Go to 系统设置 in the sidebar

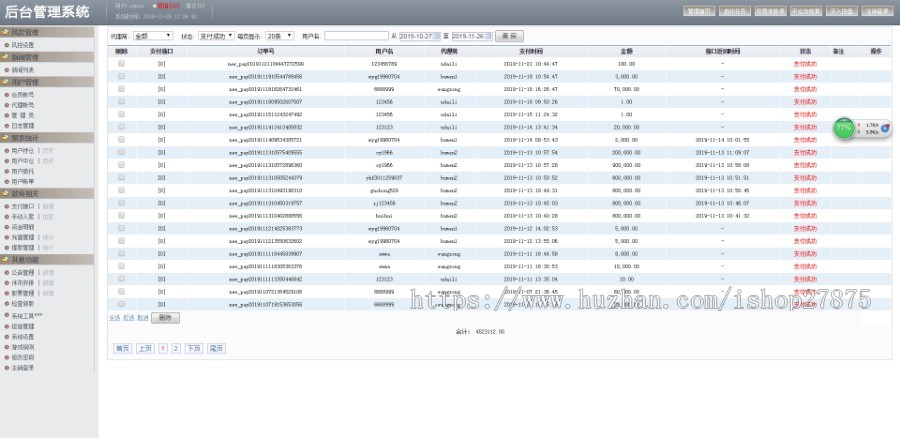22,336
